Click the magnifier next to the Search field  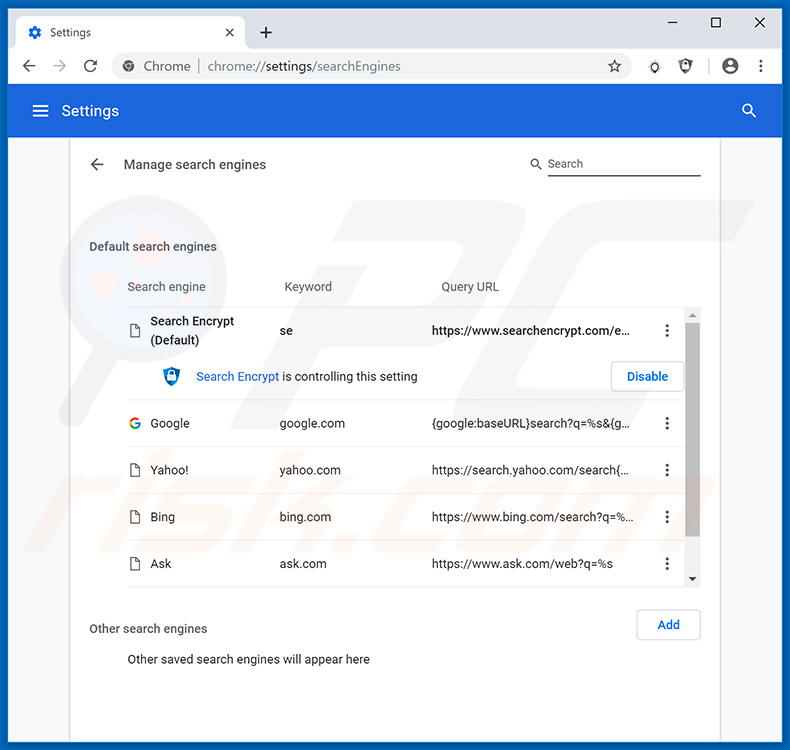(x=536, y=164)
